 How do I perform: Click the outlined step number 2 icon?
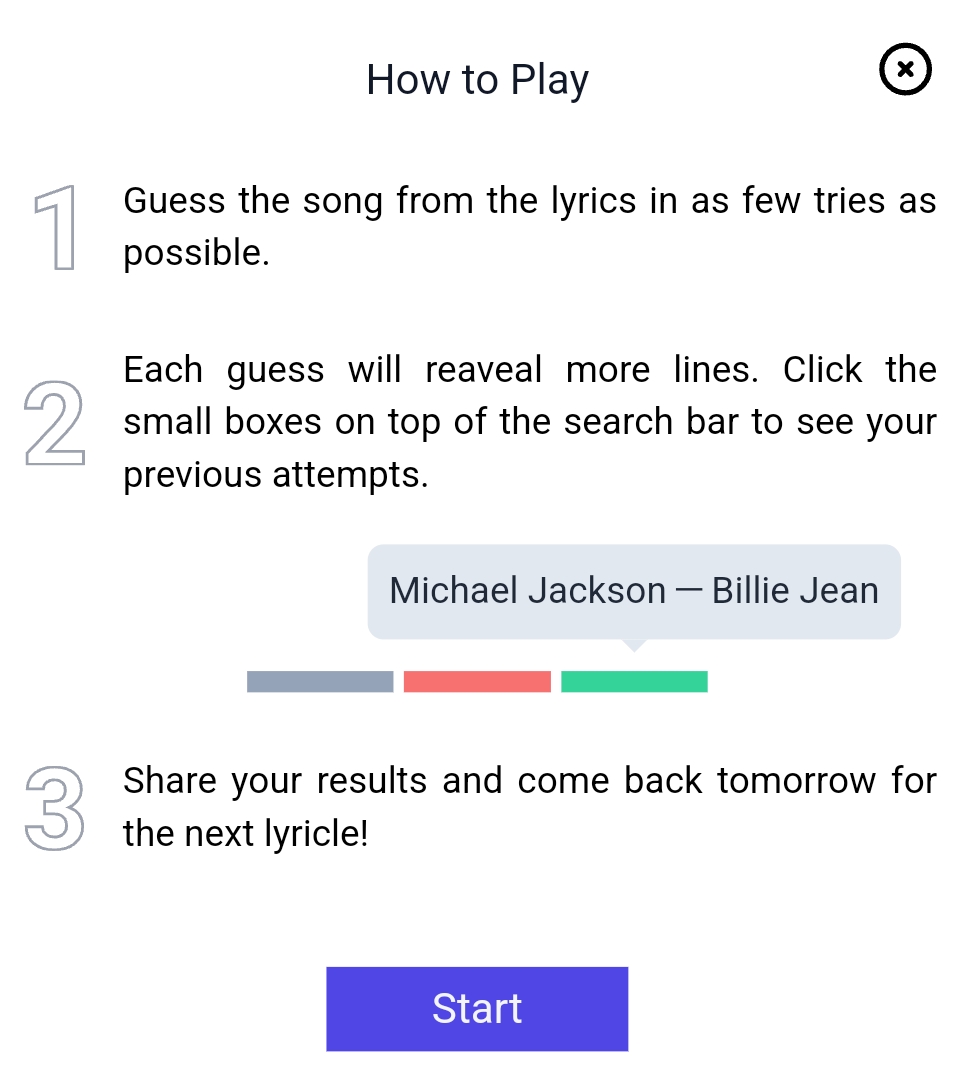(54, 423)
